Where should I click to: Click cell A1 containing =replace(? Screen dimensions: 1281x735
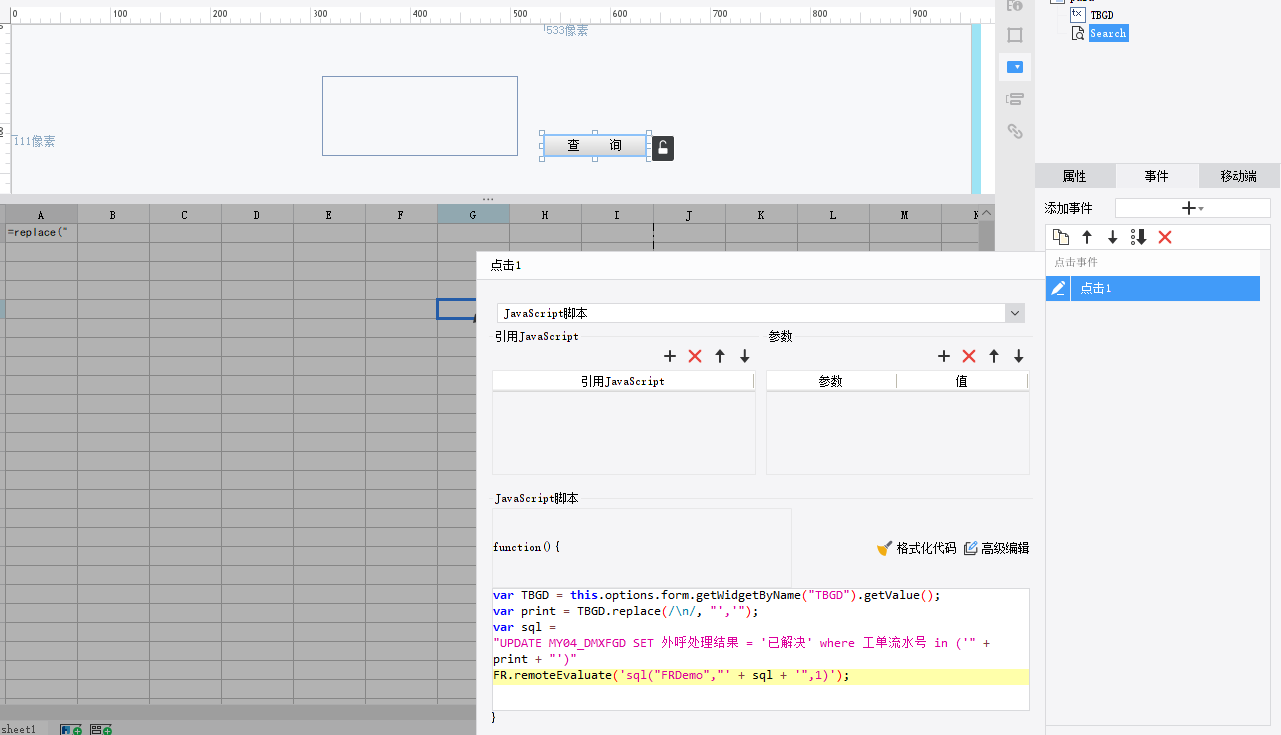pos(41,232)
